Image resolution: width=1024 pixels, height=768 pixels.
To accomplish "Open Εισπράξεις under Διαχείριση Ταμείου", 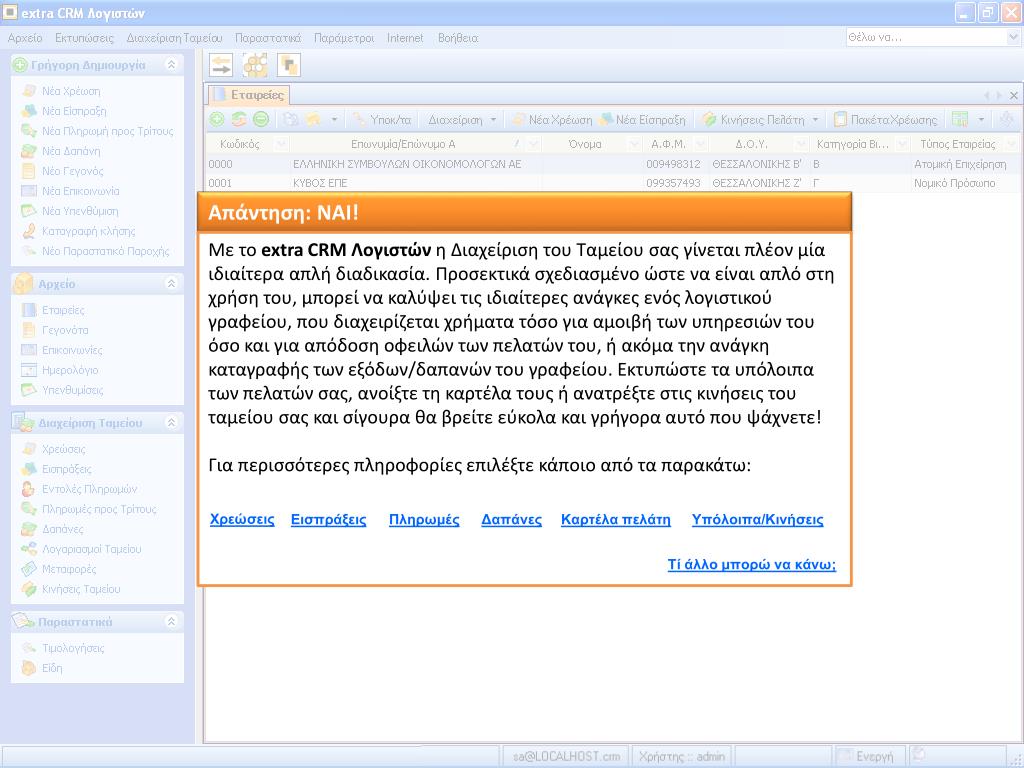I will click(x=67, y=469).
